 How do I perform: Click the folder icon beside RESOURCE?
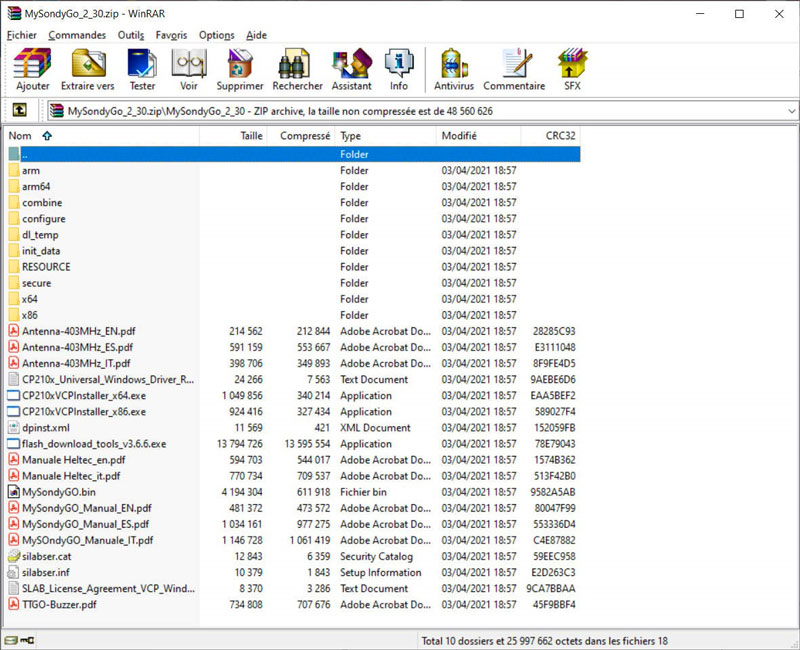tap(14, 267)
